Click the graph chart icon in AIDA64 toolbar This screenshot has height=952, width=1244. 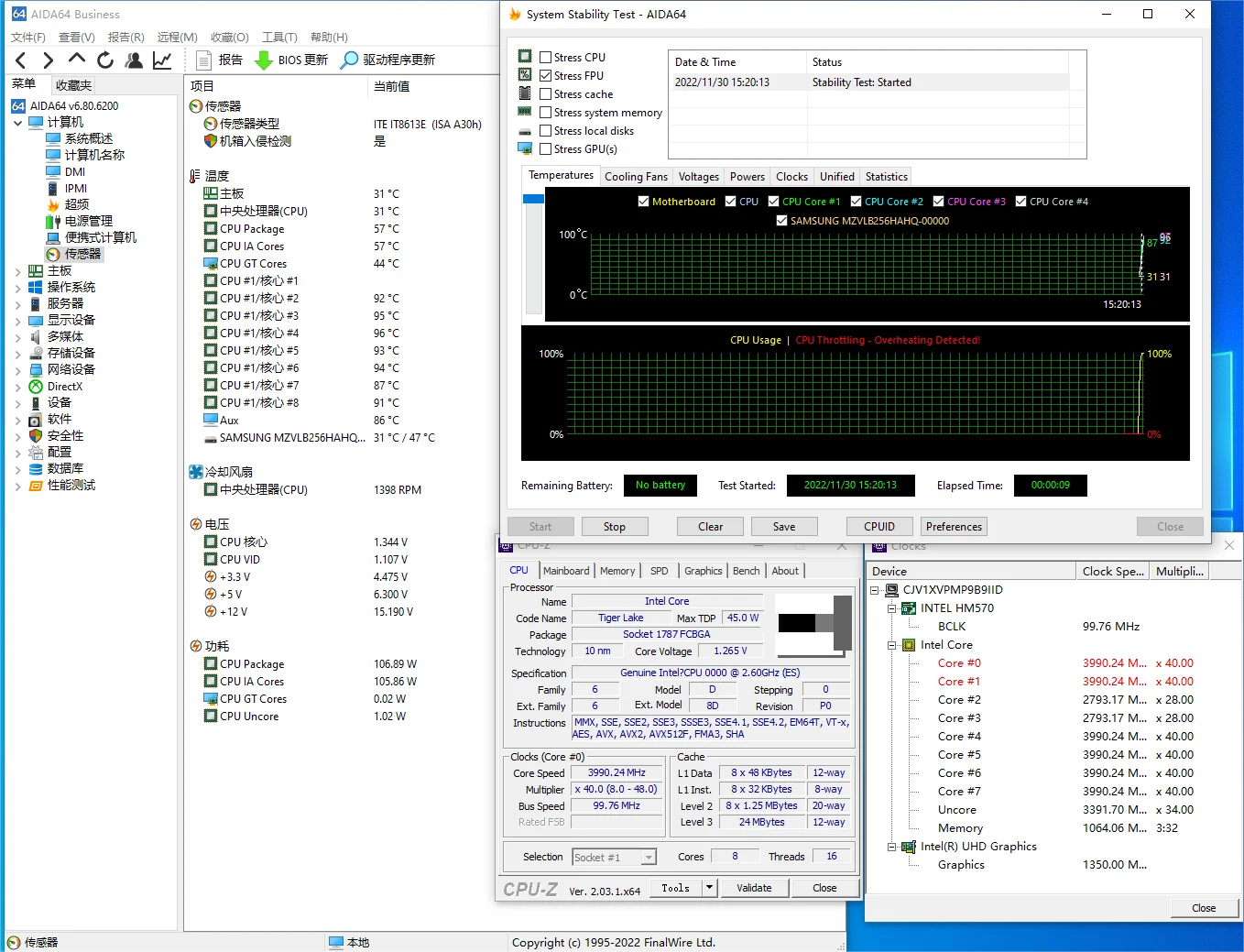pos(162,60)
